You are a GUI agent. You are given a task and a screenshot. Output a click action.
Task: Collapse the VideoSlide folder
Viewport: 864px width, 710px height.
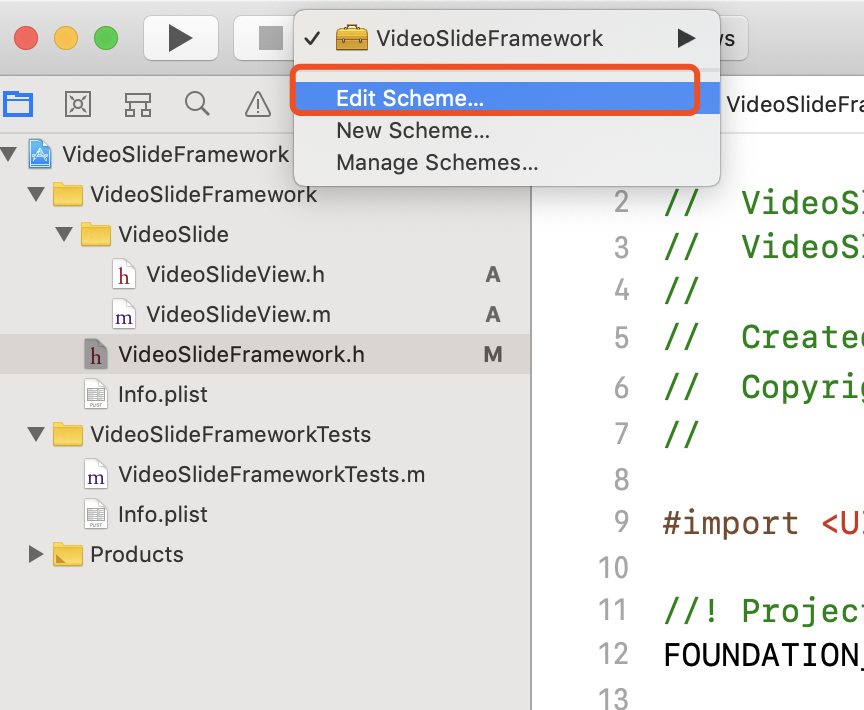(64, 234)
